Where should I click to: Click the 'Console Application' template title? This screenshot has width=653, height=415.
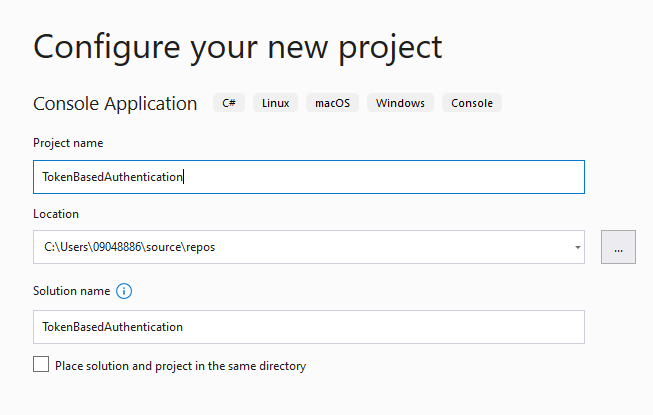(115, 103)
